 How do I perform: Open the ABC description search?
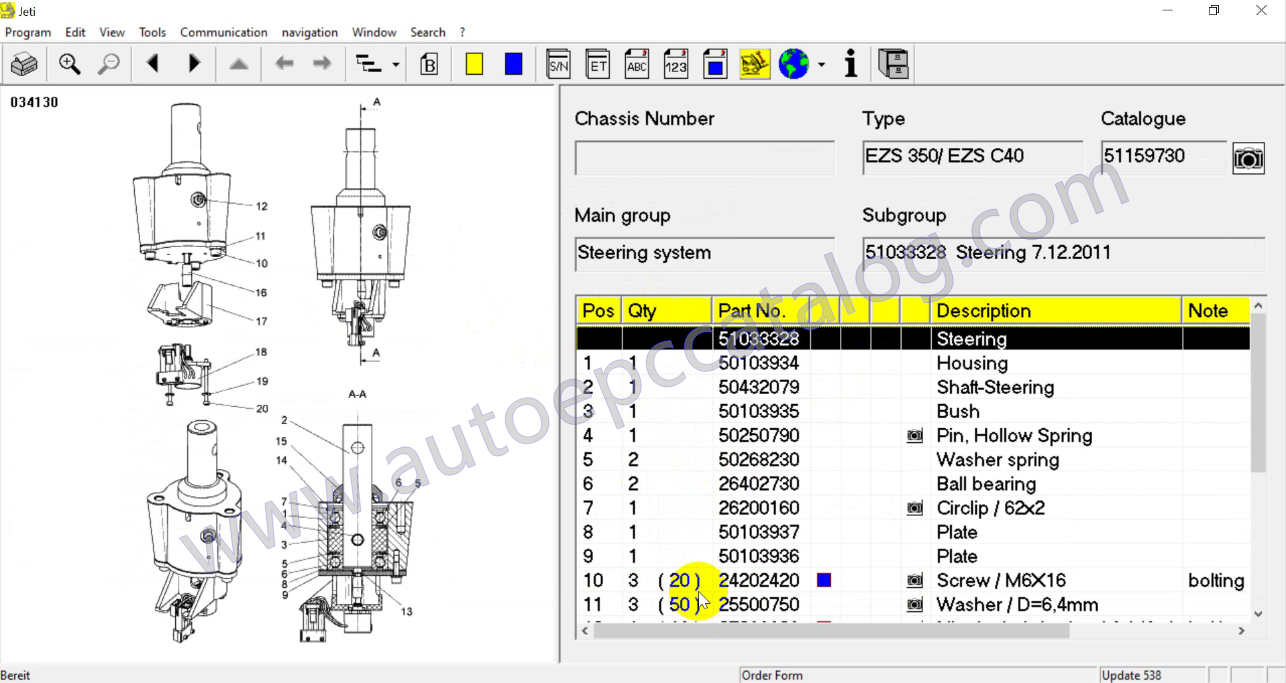point(636,63)
